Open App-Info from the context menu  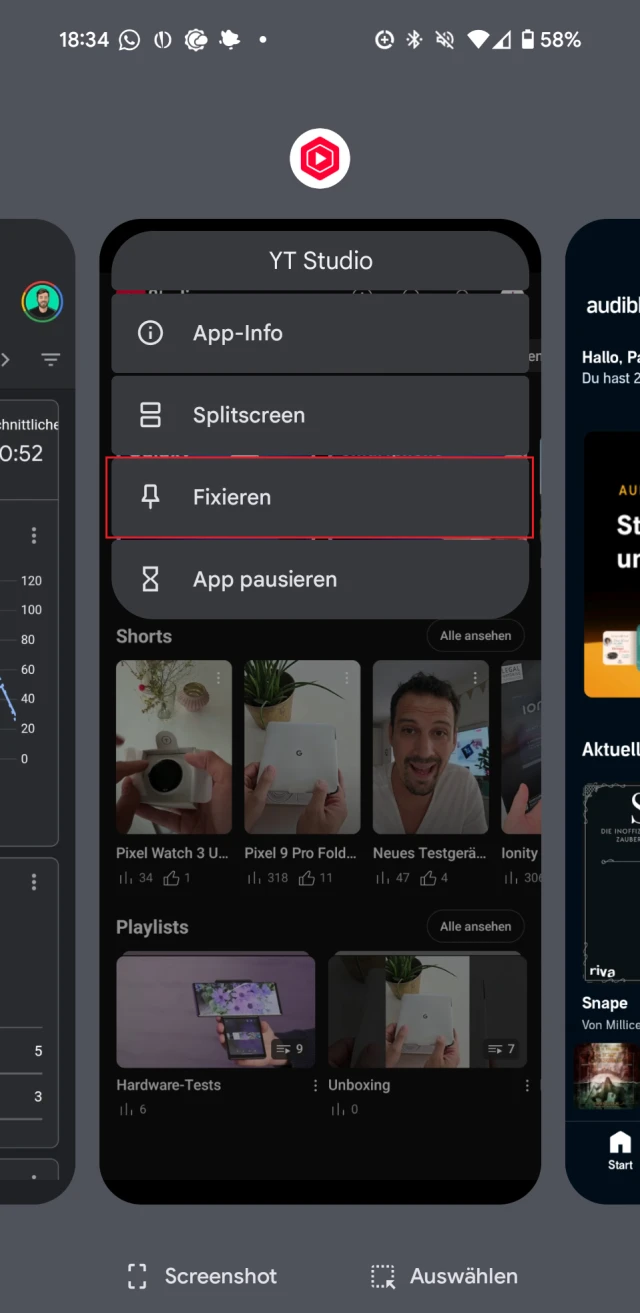click(320, 333)
